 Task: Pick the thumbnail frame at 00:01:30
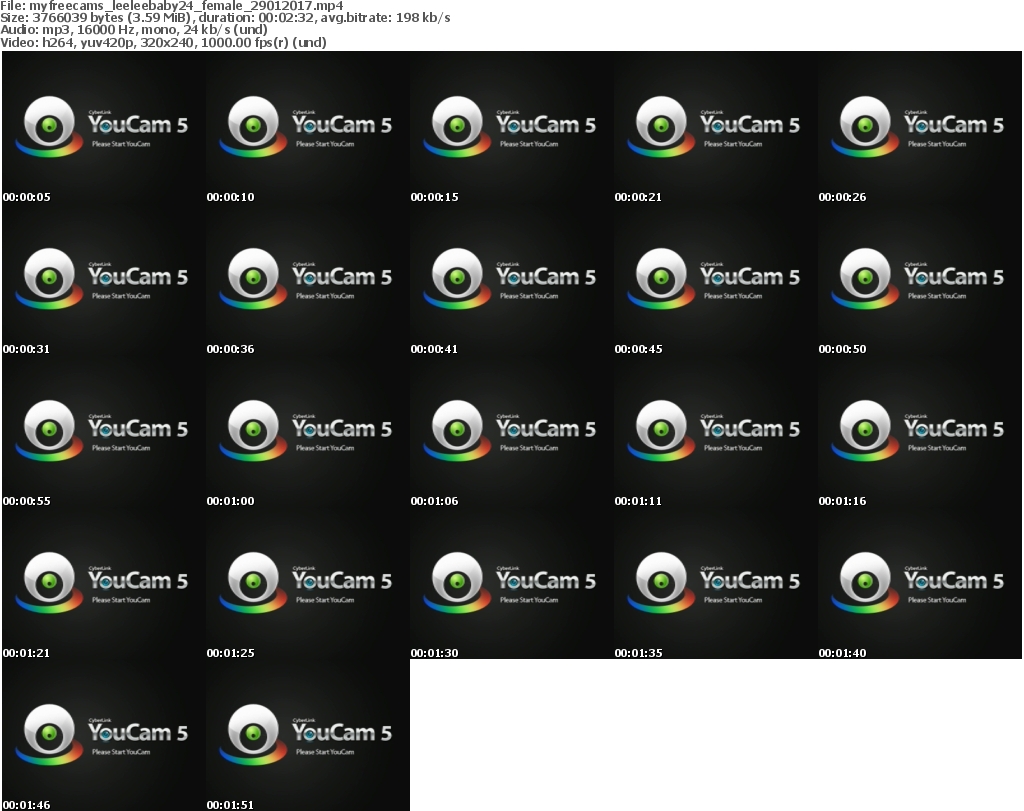pos(512,583)
